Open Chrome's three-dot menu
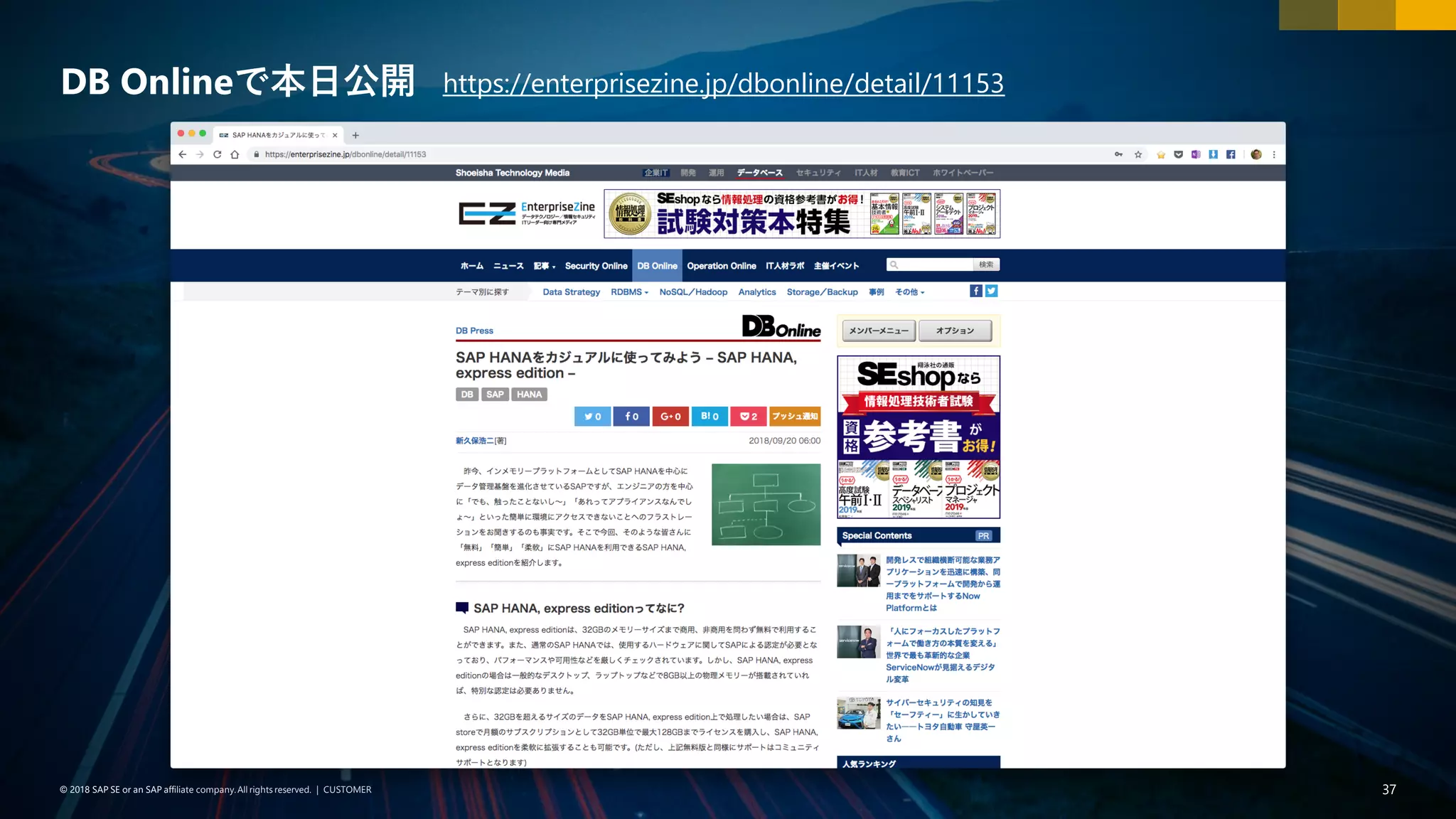Screen dimensions: 1456x819 [x=1274, y=154]
